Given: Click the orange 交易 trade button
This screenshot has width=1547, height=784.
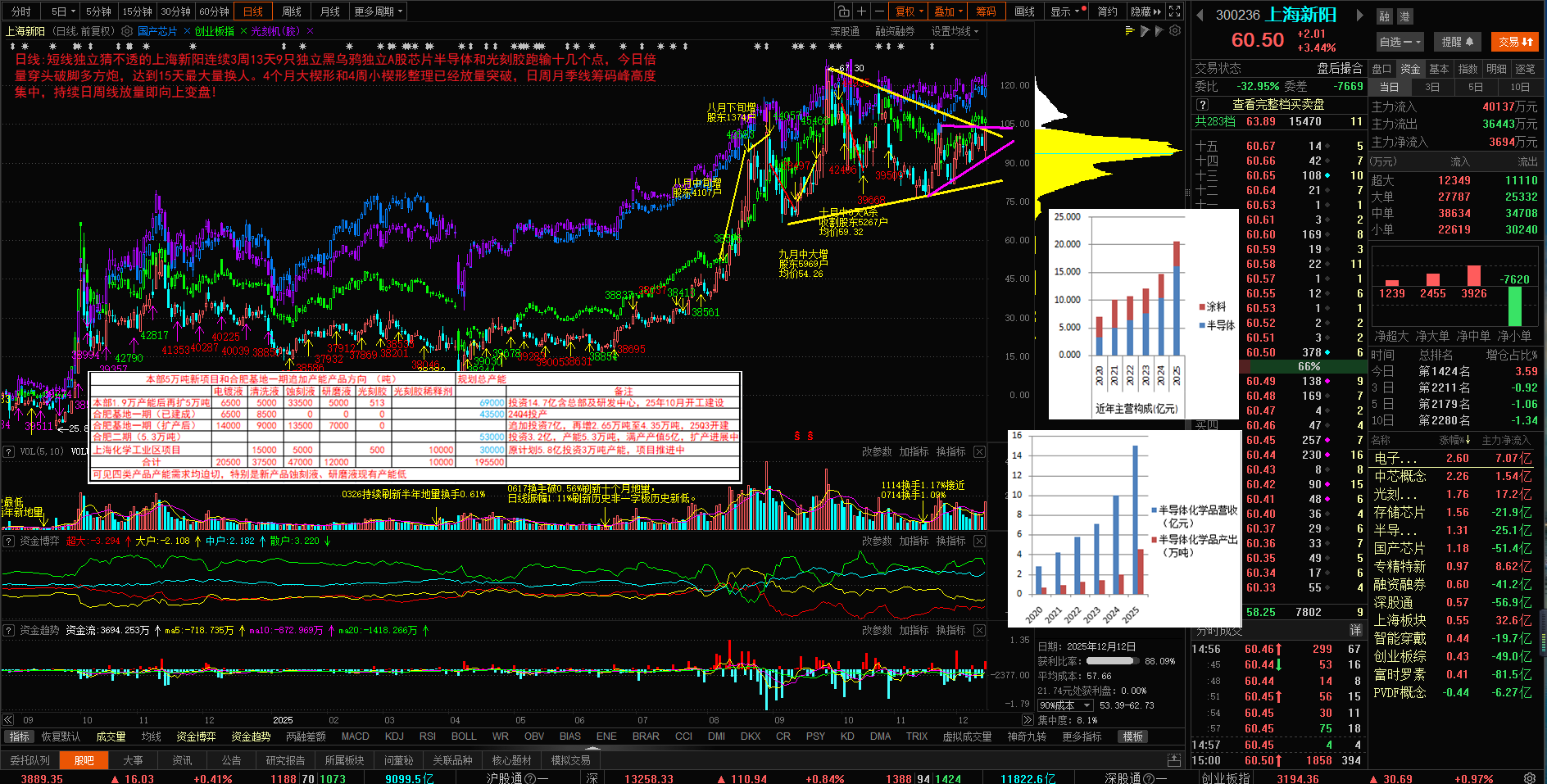Looking at the screenshot, I should pos(1514,42).
